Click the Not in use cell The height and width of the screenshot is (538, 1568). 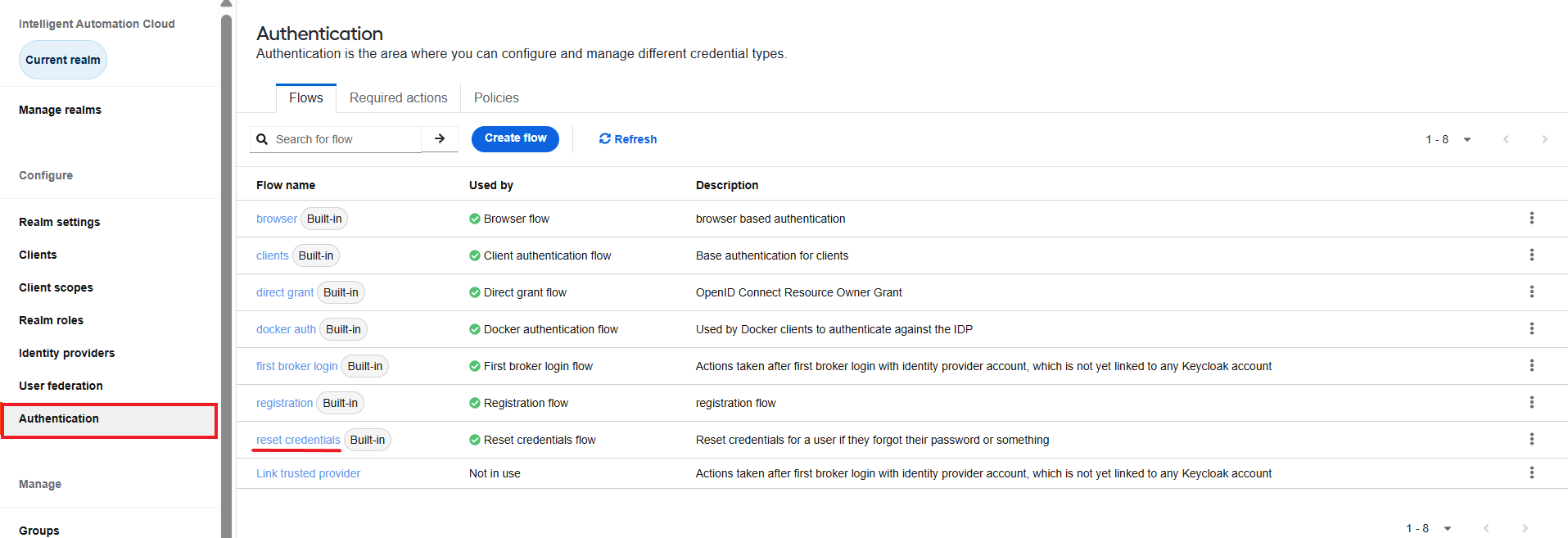coord(495,473)
